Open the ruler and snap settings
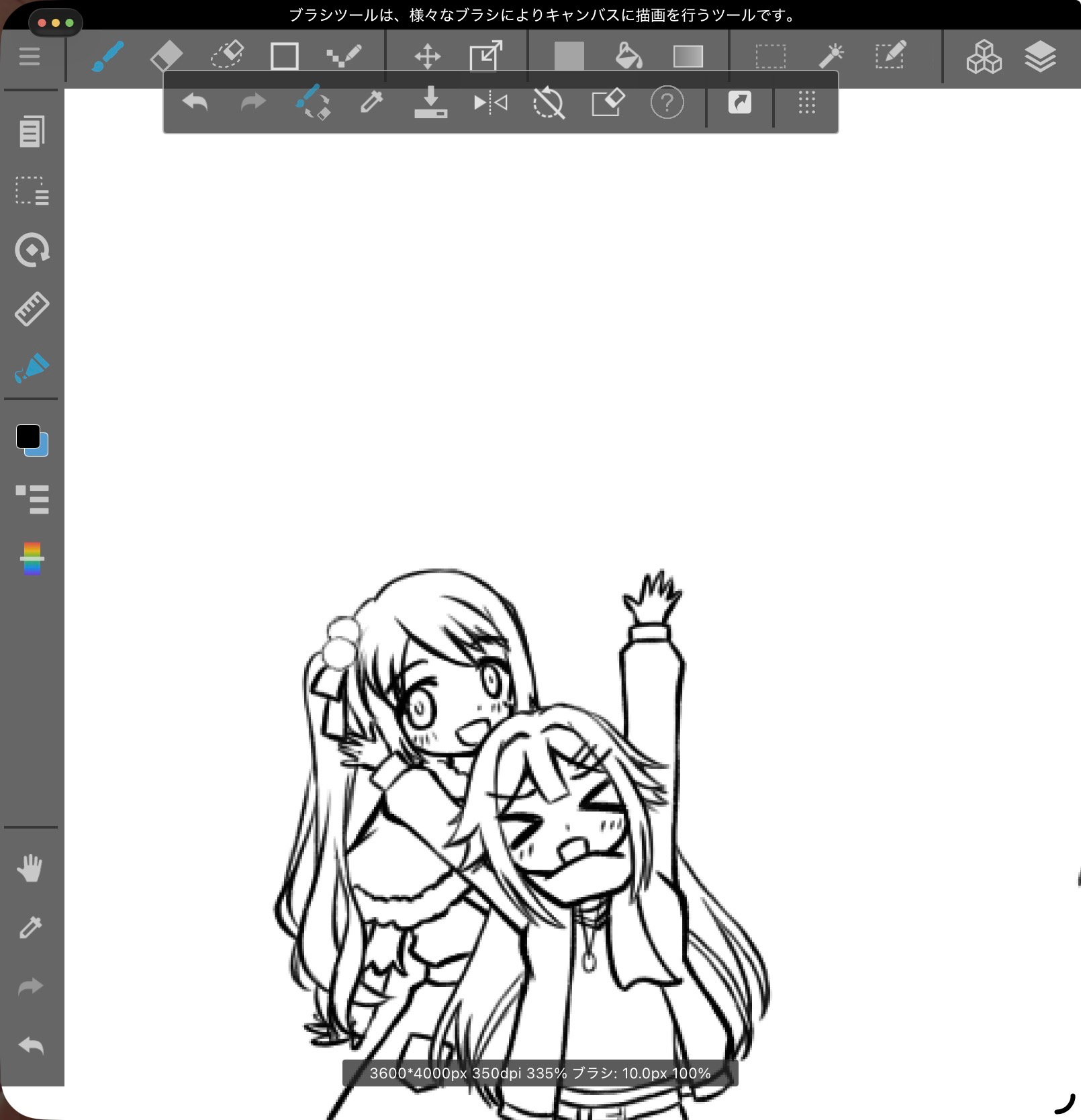Viewport: 1081px width, 1120px height. point(32,309)
